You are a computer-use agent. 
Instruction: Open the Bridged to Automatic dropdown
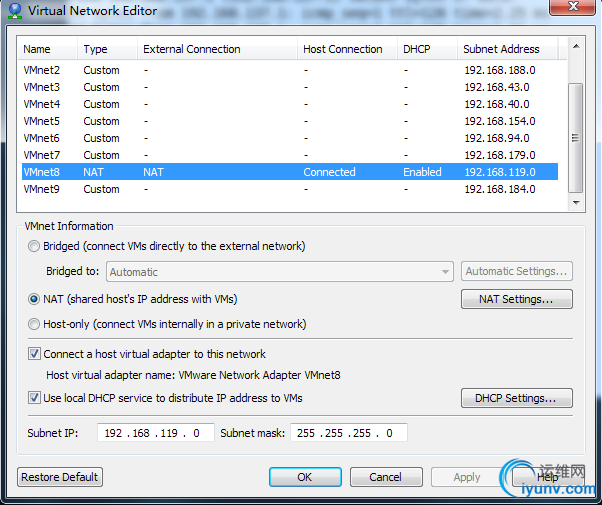[x=280, y=272]
